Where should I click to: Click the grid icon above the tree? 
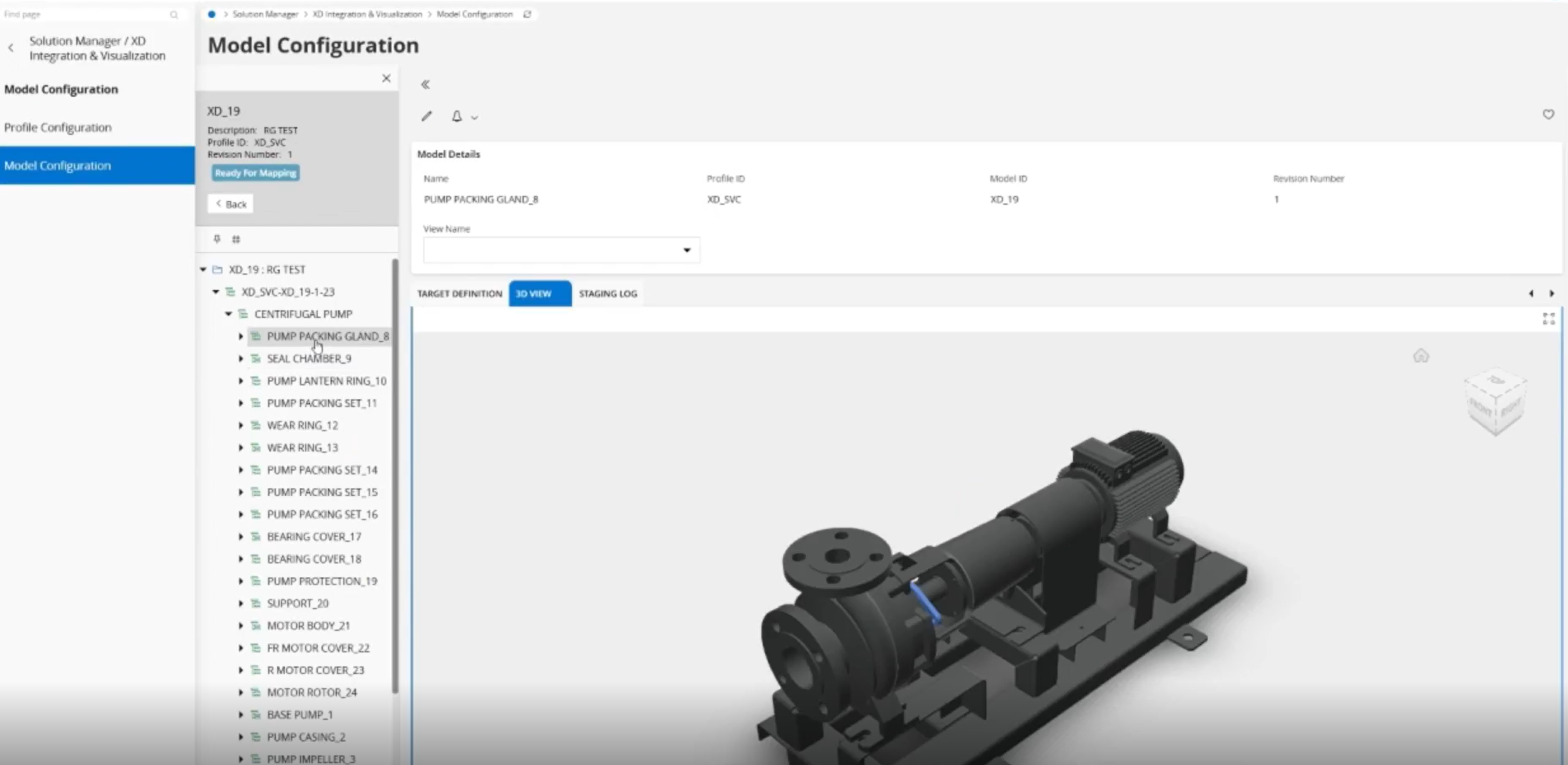(236, 239)
